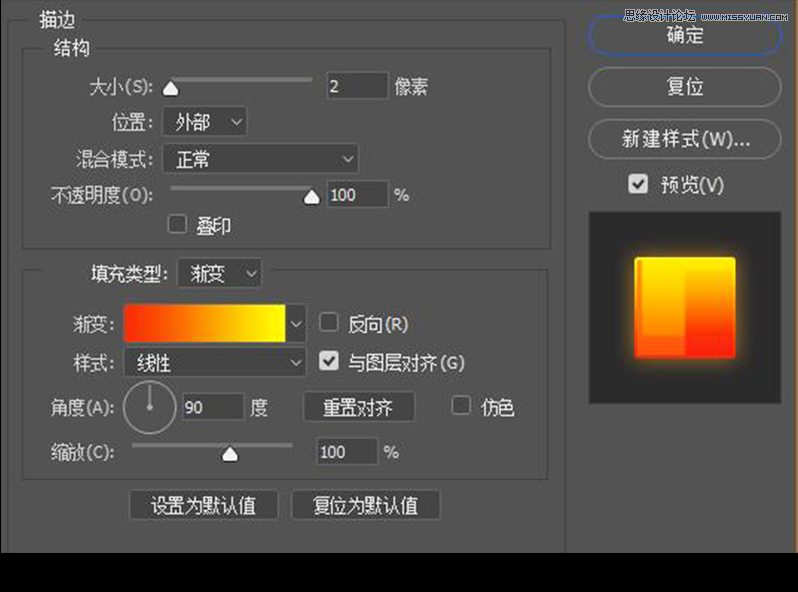Click the style preview thumbnail
This screenshot has width=798, height=592.
685,308
